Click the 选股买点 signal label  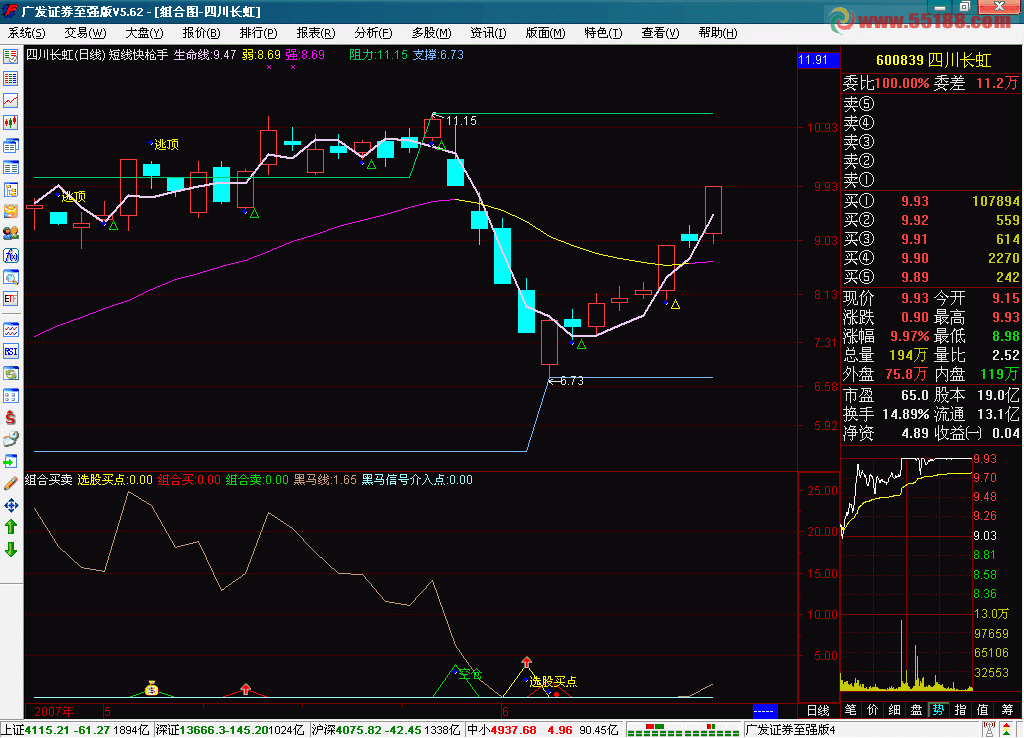point(553,682)
